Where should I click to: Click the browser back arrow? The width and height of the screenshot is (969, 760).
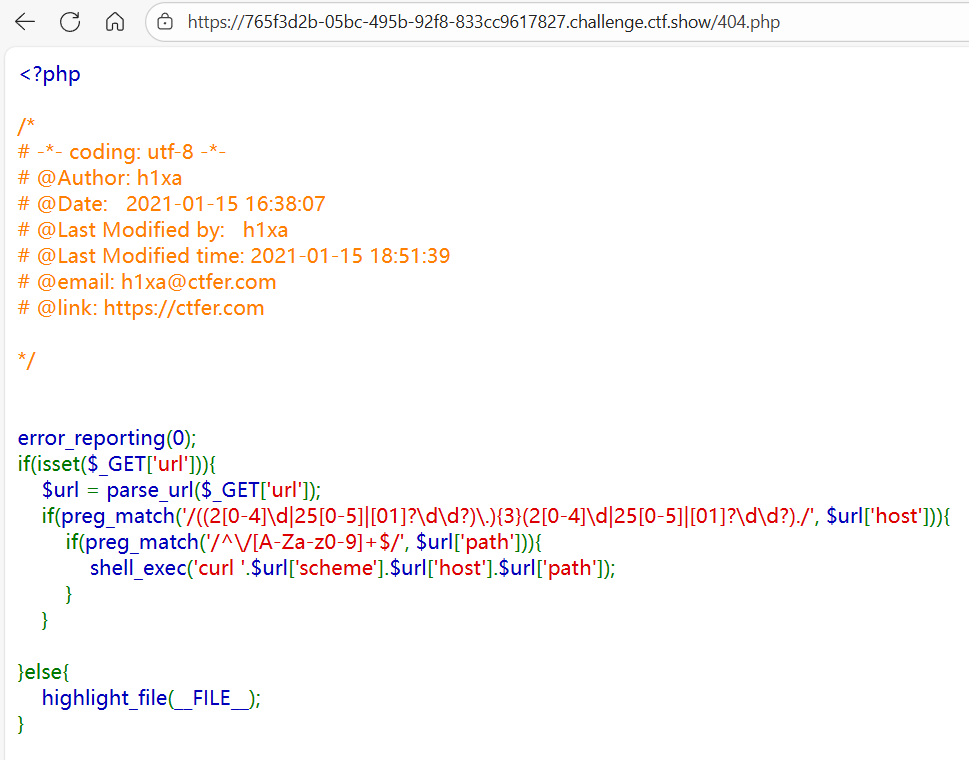(x=25, y=22)
